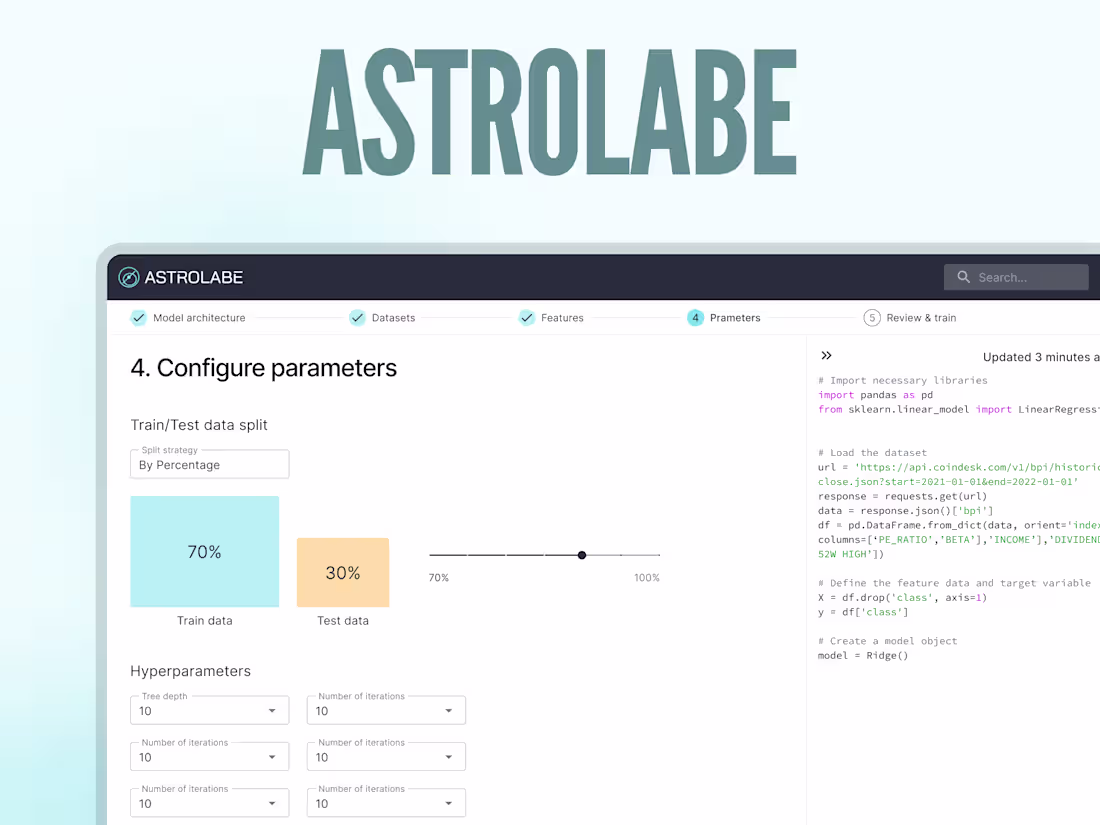Image resolution: width=1100 pixels, height=825 pixels.
Task: Select the numbered Parameters step badge
Action: click(695, 317)
